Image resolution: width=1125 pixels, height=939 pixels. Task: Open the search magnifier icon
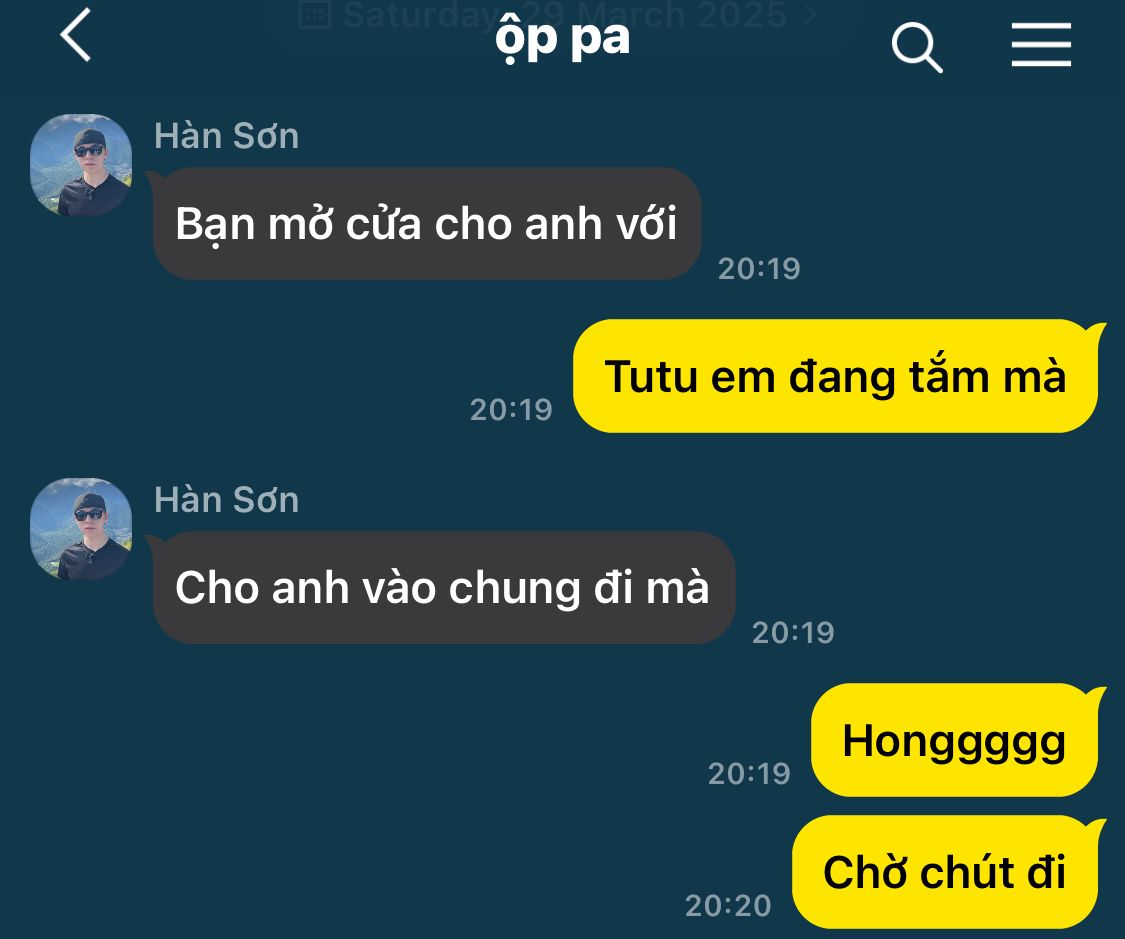click(916, 47)
